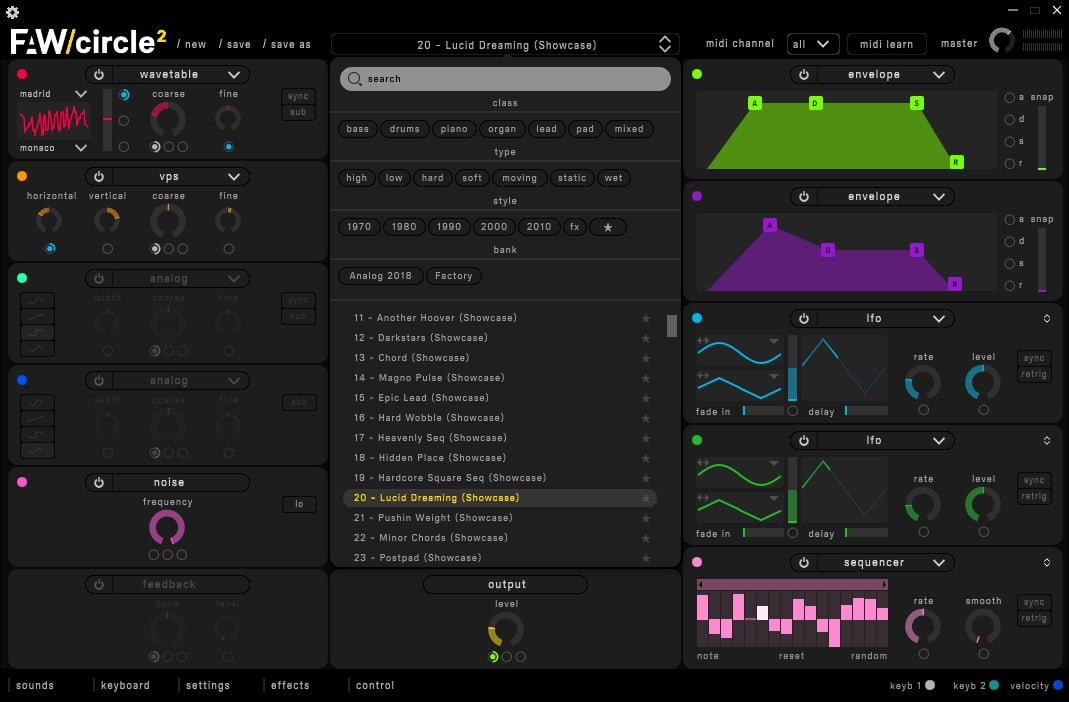Favorite the Darkstars (Showcase) preset star
This screenshot has height=702, width=1069.
[x=646, y=338]
